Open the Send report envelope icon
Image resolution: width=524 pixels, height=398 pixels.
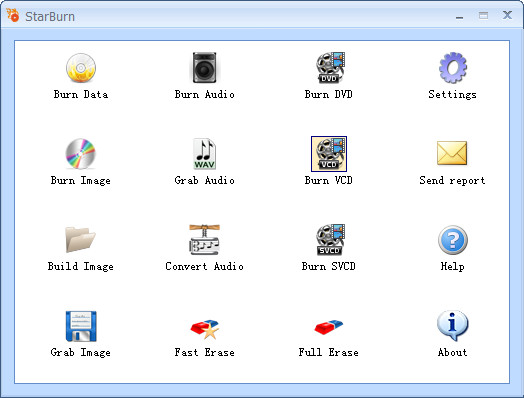tap(452, 153)
